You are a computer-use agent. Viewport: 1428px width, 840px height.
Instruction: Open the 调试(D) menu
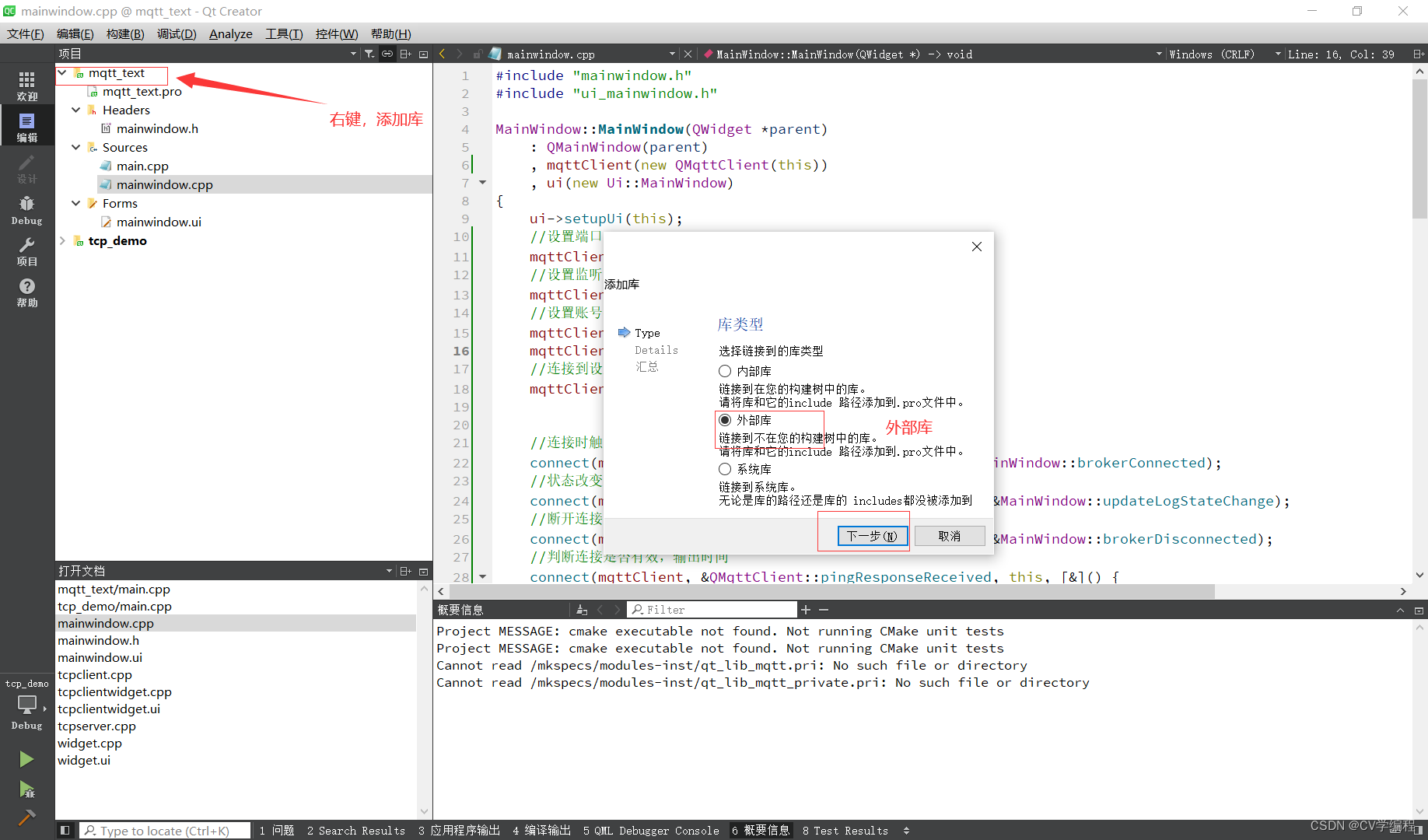tap(177, 33)
